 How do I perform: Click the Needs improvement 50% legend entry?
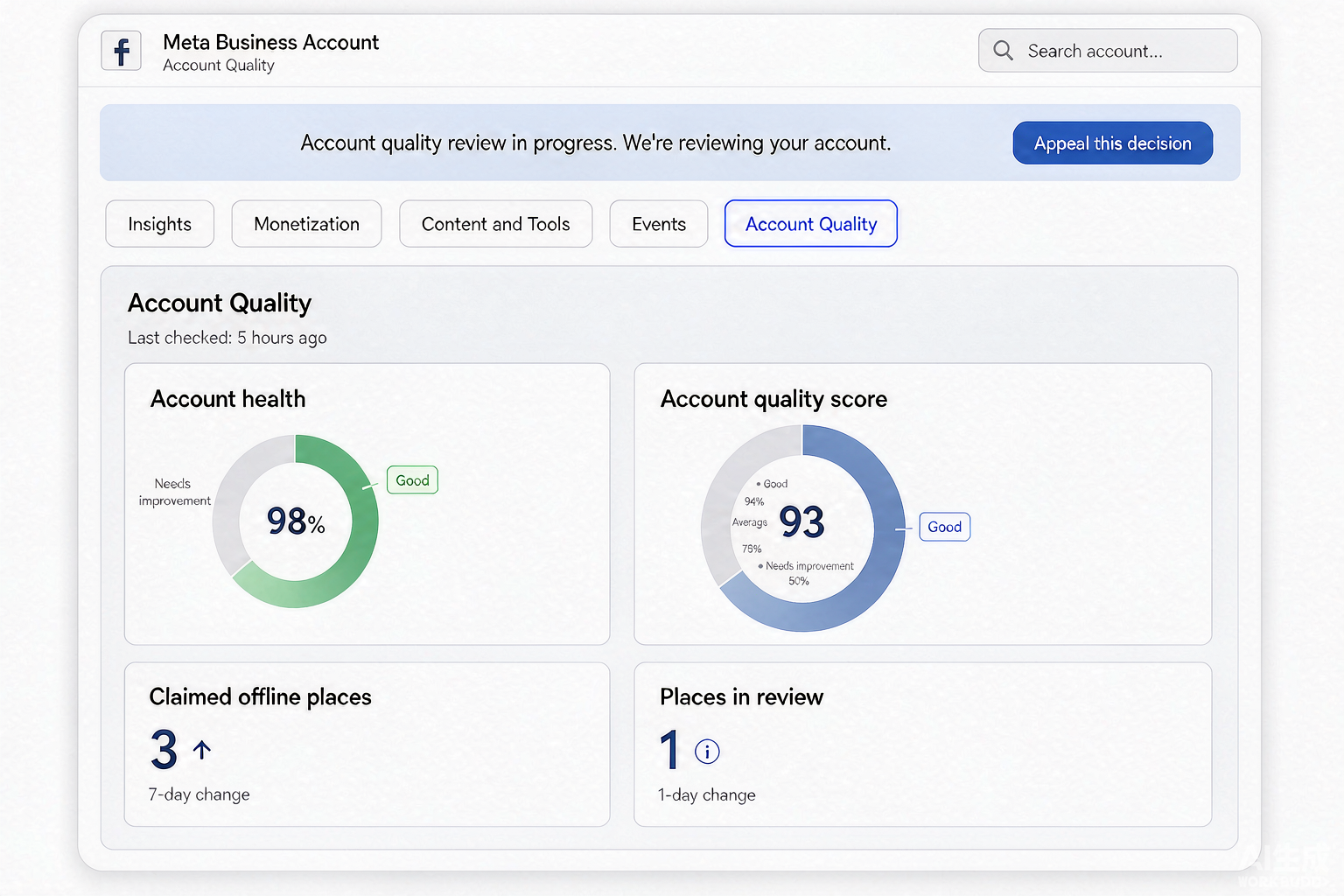[x=805, y=573]
